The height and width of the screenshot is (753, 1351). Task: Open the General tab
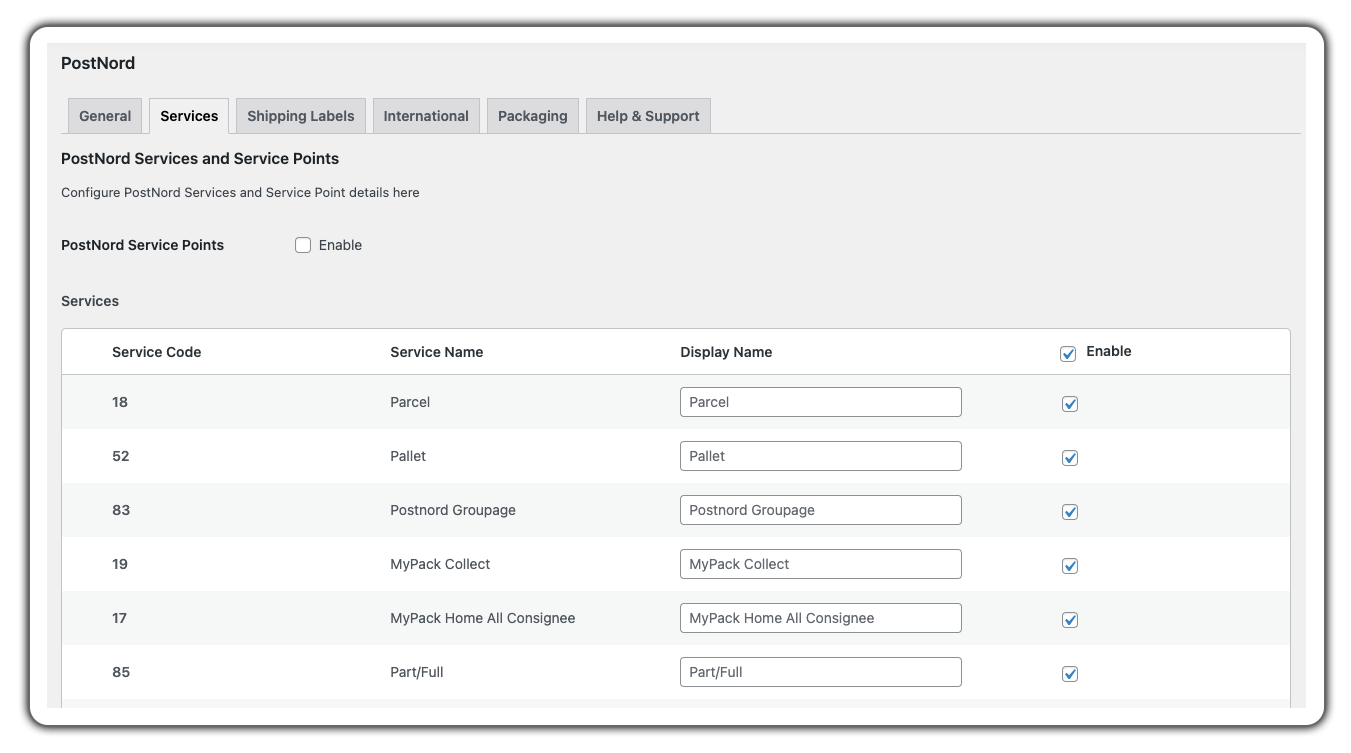coord(105,116)
